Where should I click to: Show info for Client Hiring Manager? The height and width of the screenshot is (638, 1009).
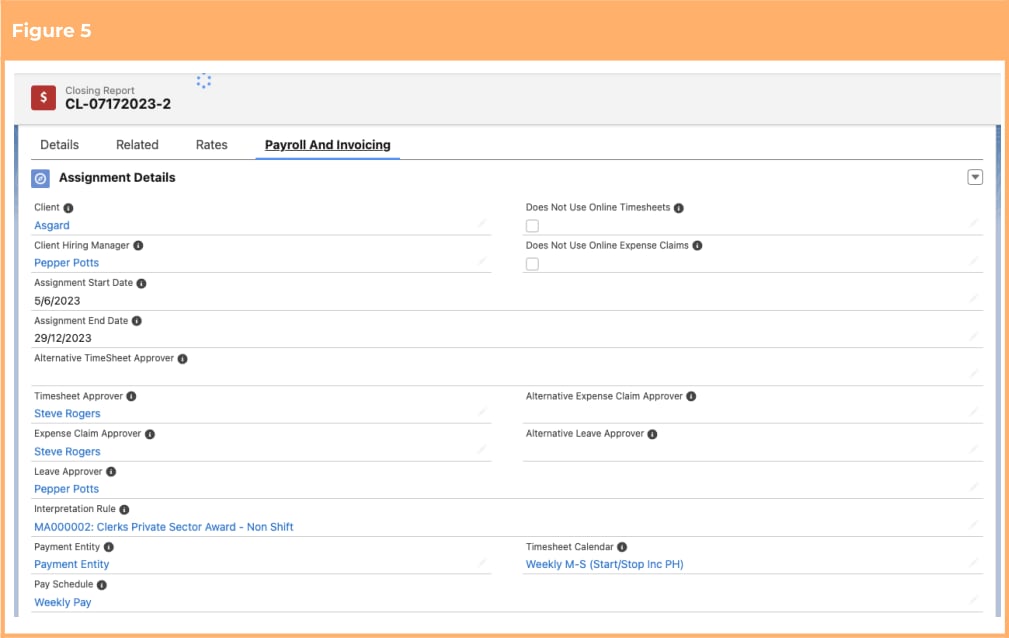click(x=138, y=246)
